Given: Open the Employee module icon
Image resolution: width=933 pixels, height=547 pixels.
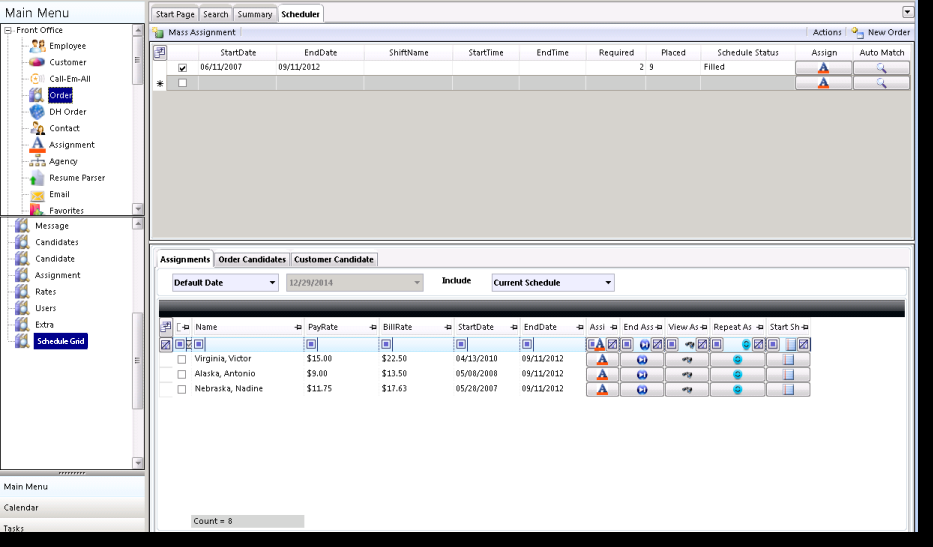Looking at the screenshot, I should click(37, 45).
